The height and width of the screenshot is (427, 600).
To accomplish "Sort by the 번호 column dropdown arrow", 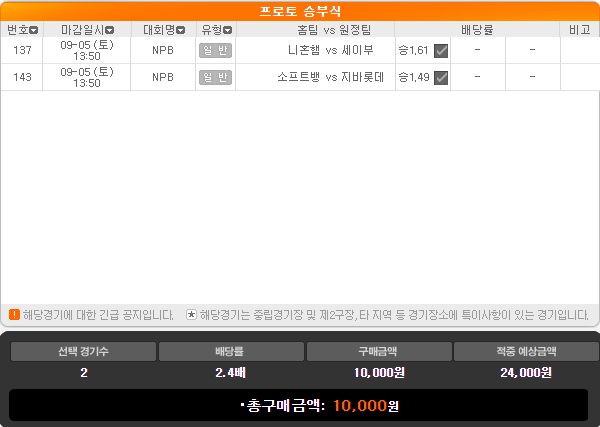I will point(34,30).
